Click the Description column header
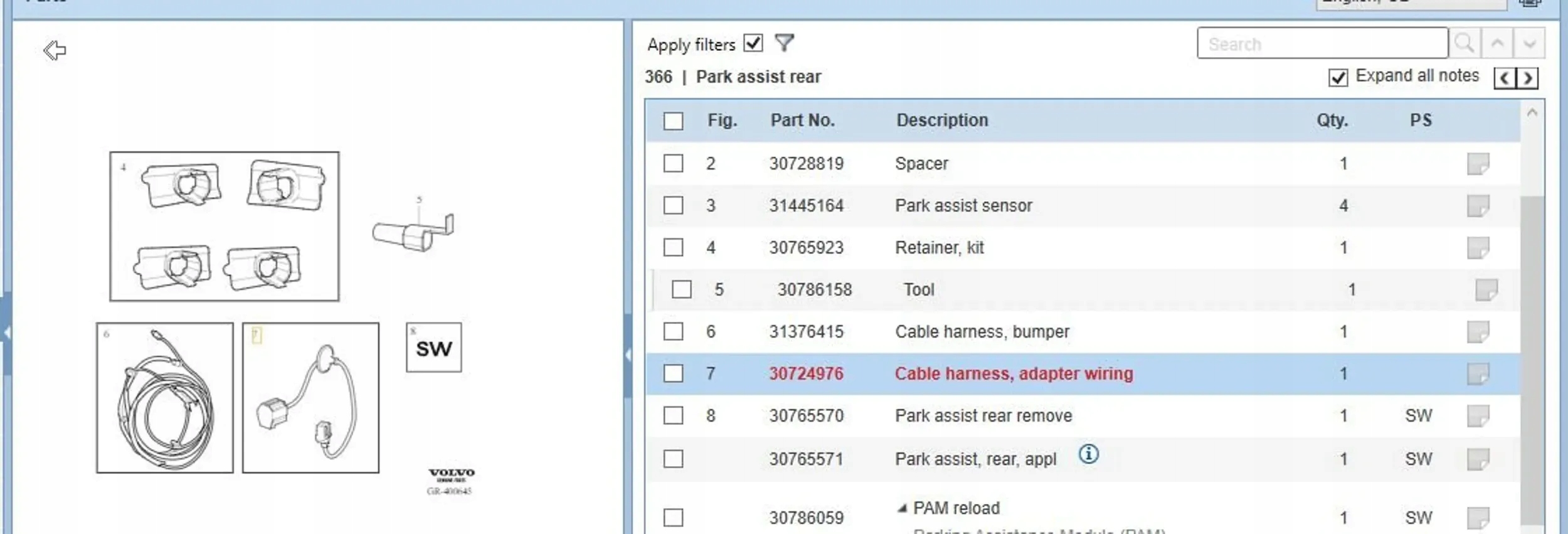The image size is (1568, 534). pos(941,120)
